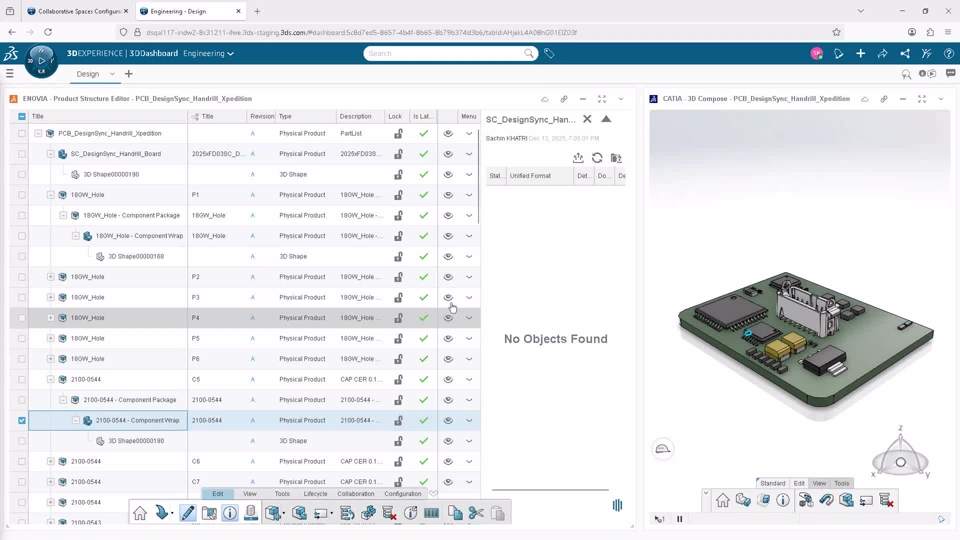
Task: Click insert existing product icon in ENOVIA toolbar
Action: (299, 513)
